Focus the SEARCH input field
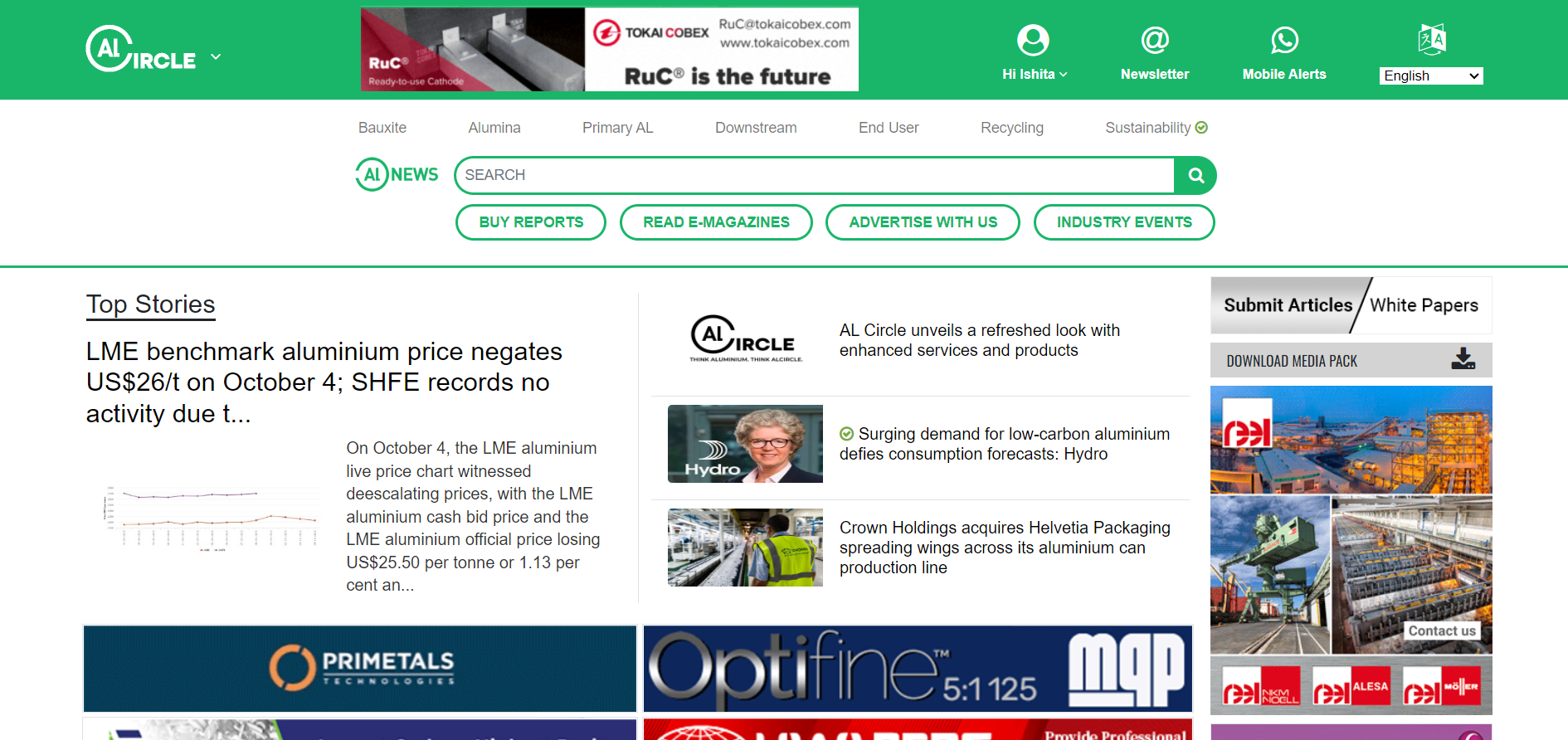Image resolution: width=1568 pixels, height=740 pixels. (x=815, y=175)
